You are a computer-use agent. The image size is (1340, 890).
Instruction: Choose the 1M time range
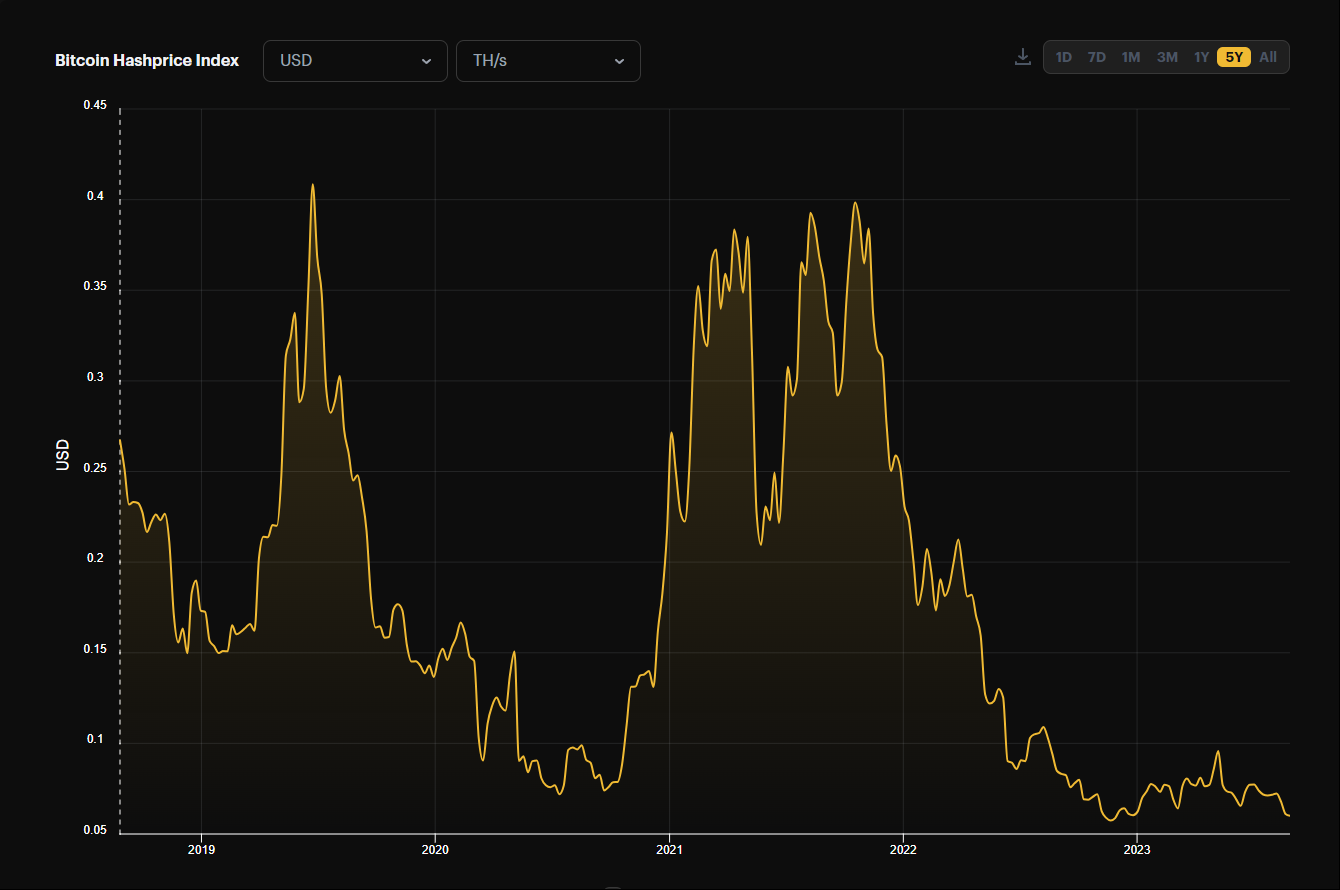(x=1131, y=57)
